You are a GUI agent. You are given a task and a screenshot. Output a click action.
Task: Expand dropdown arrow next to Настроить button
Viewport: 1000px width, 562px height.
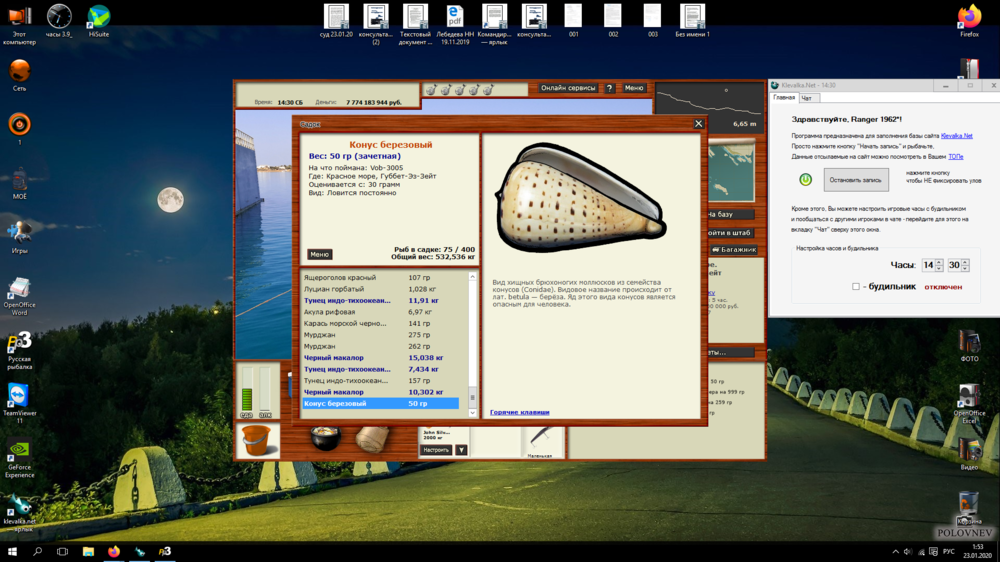pos(461,450)
